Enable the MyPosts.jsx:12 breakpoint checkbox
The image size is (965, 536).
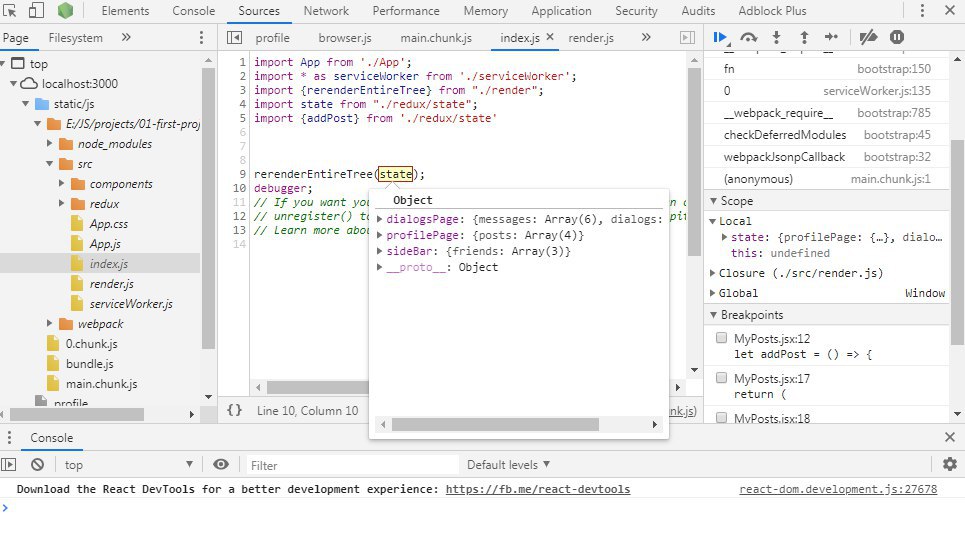[x=721, y=339]
